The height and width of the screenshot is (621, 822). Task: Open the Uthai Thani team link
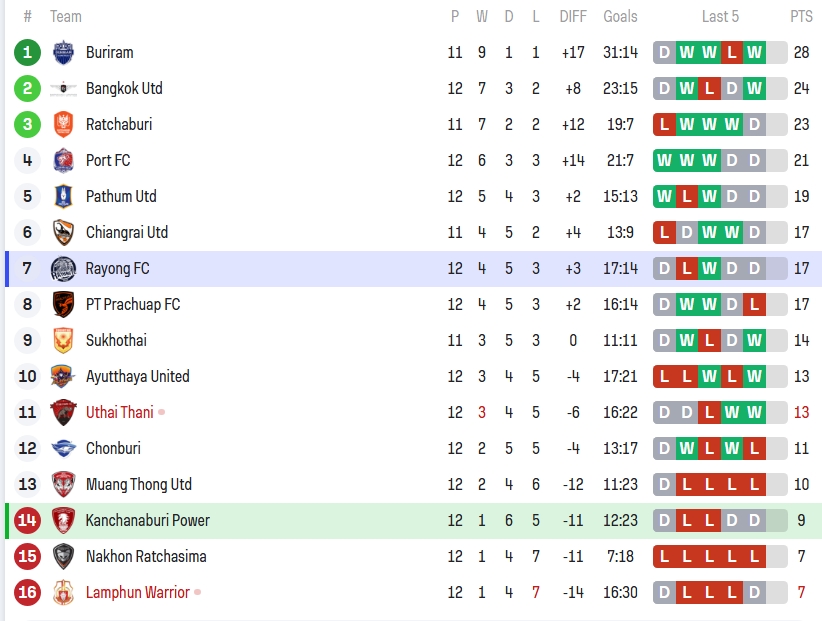pyautogui.click(x=119, y=412)
